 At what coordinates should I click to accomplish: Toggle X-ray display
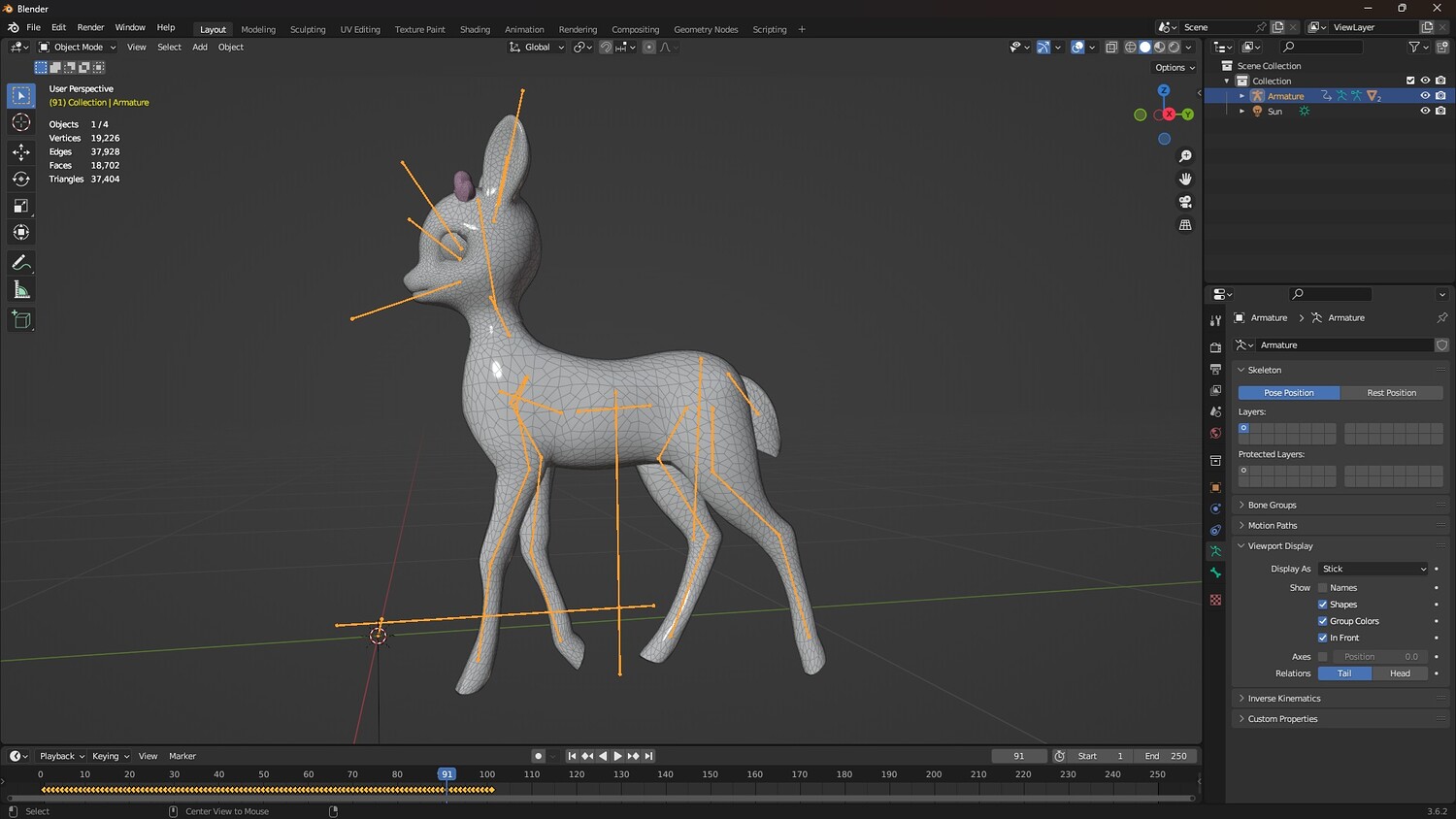(x=1111, y=47)
